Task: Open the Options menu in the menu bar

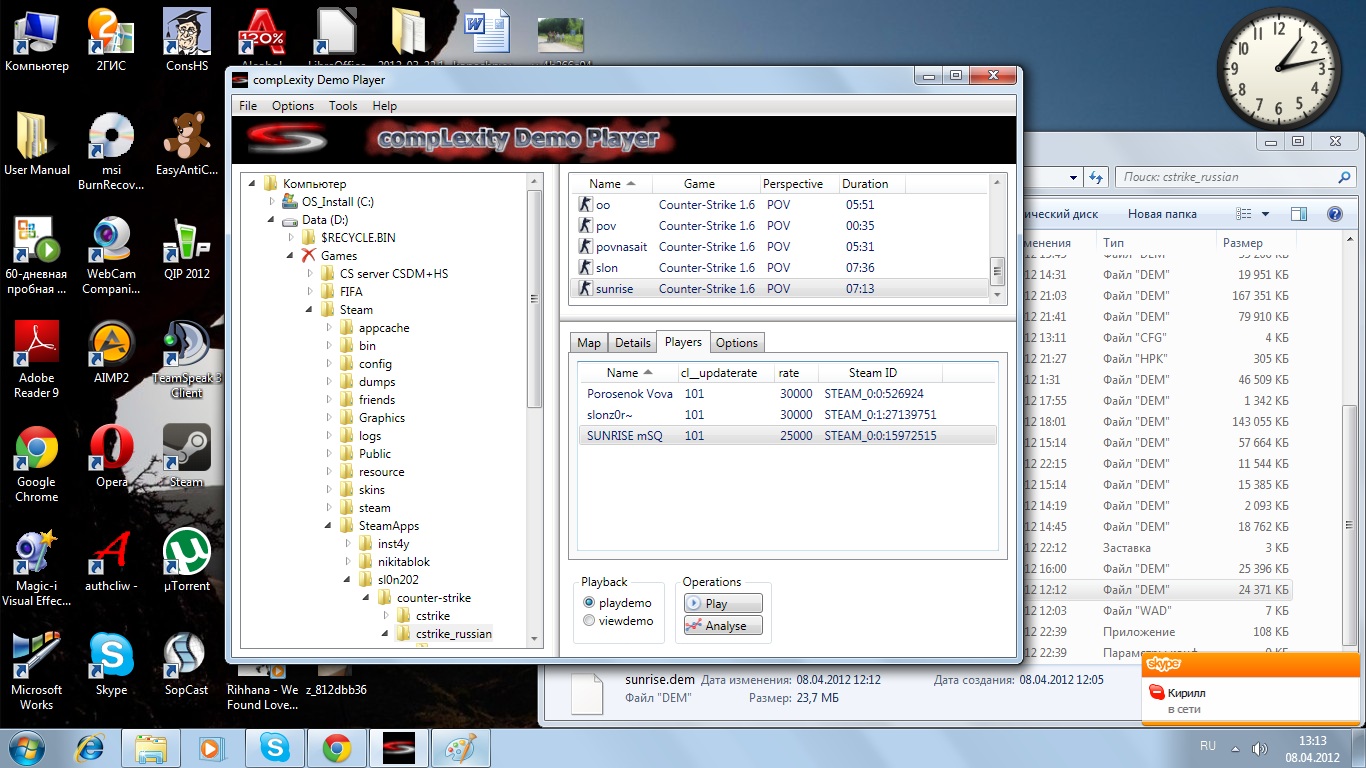Action: pos(293,106)
